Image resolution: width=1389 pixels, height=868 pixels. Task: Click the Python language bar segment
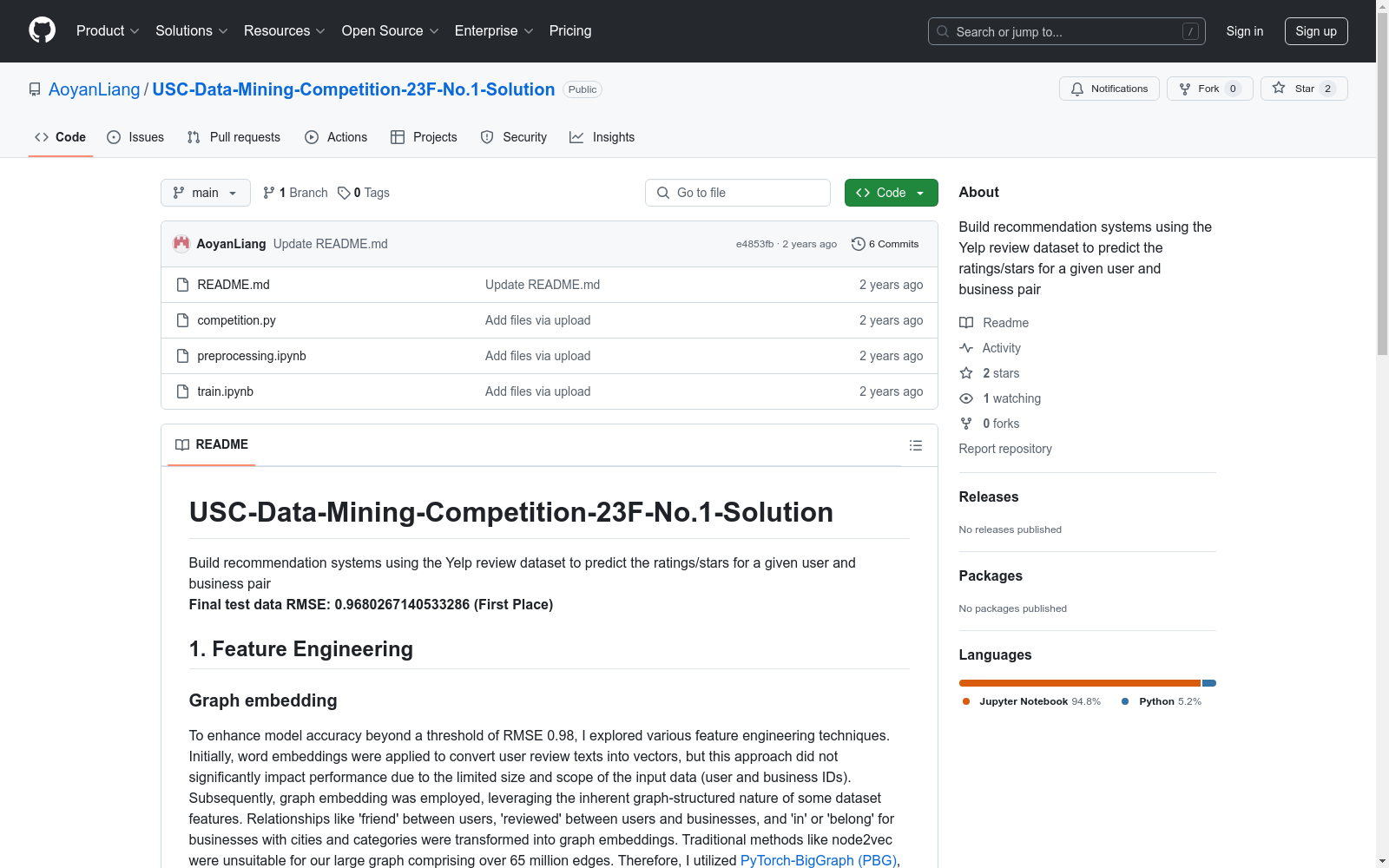click(x=1209, y=683)
